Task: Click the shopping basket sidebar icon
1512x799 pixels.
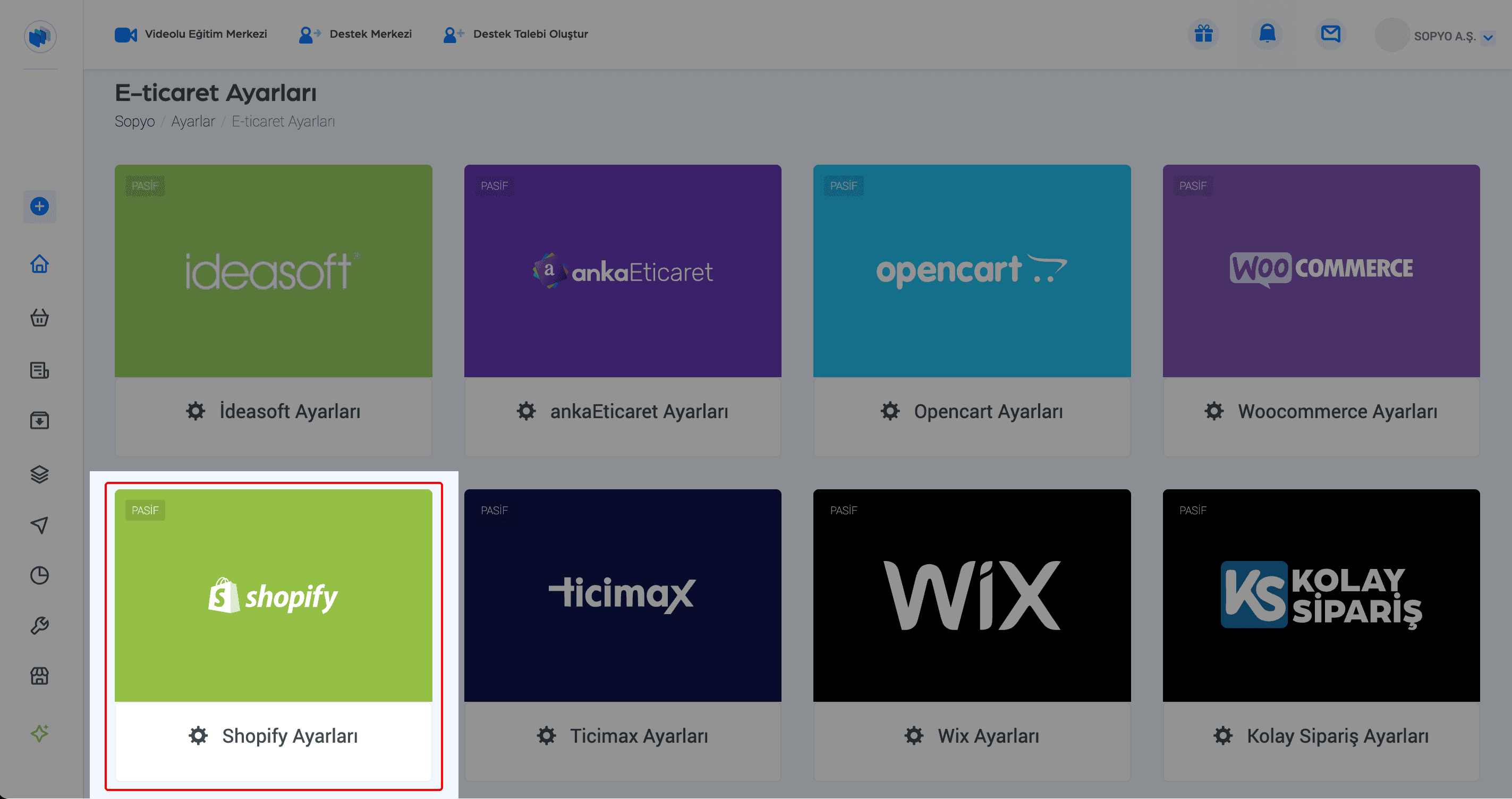Action: 39,318
